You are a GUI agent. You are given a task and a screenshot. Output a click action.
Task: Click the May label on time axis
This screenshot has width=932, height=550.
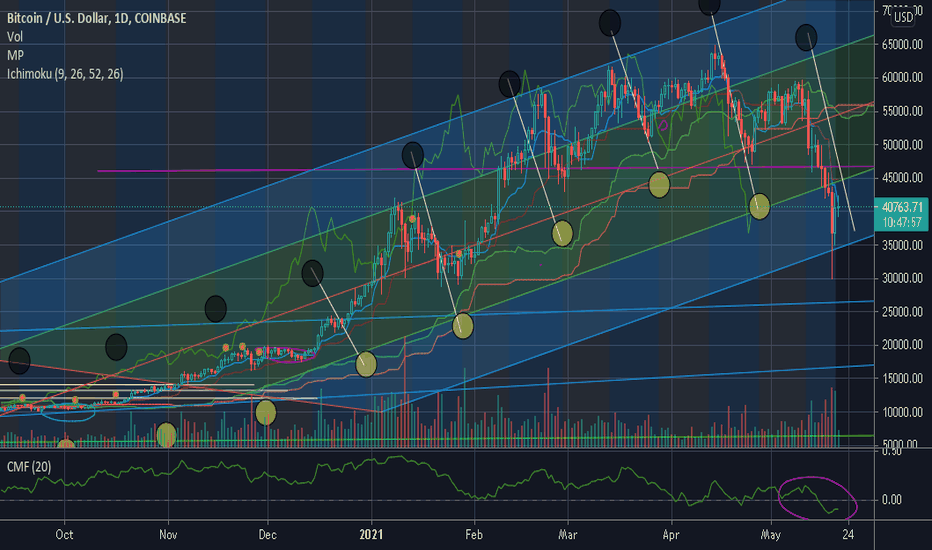(x=770, y=535)
